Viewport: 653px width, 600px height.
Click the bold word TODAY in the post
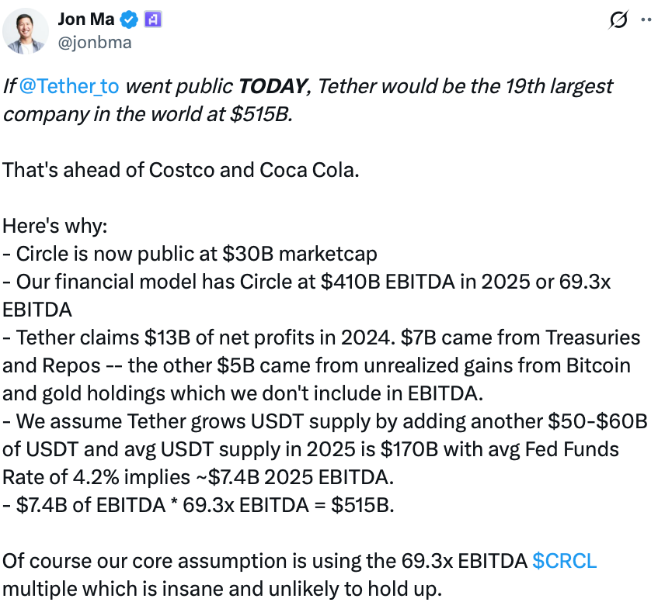pyautogui.click(x=273, y=86)
